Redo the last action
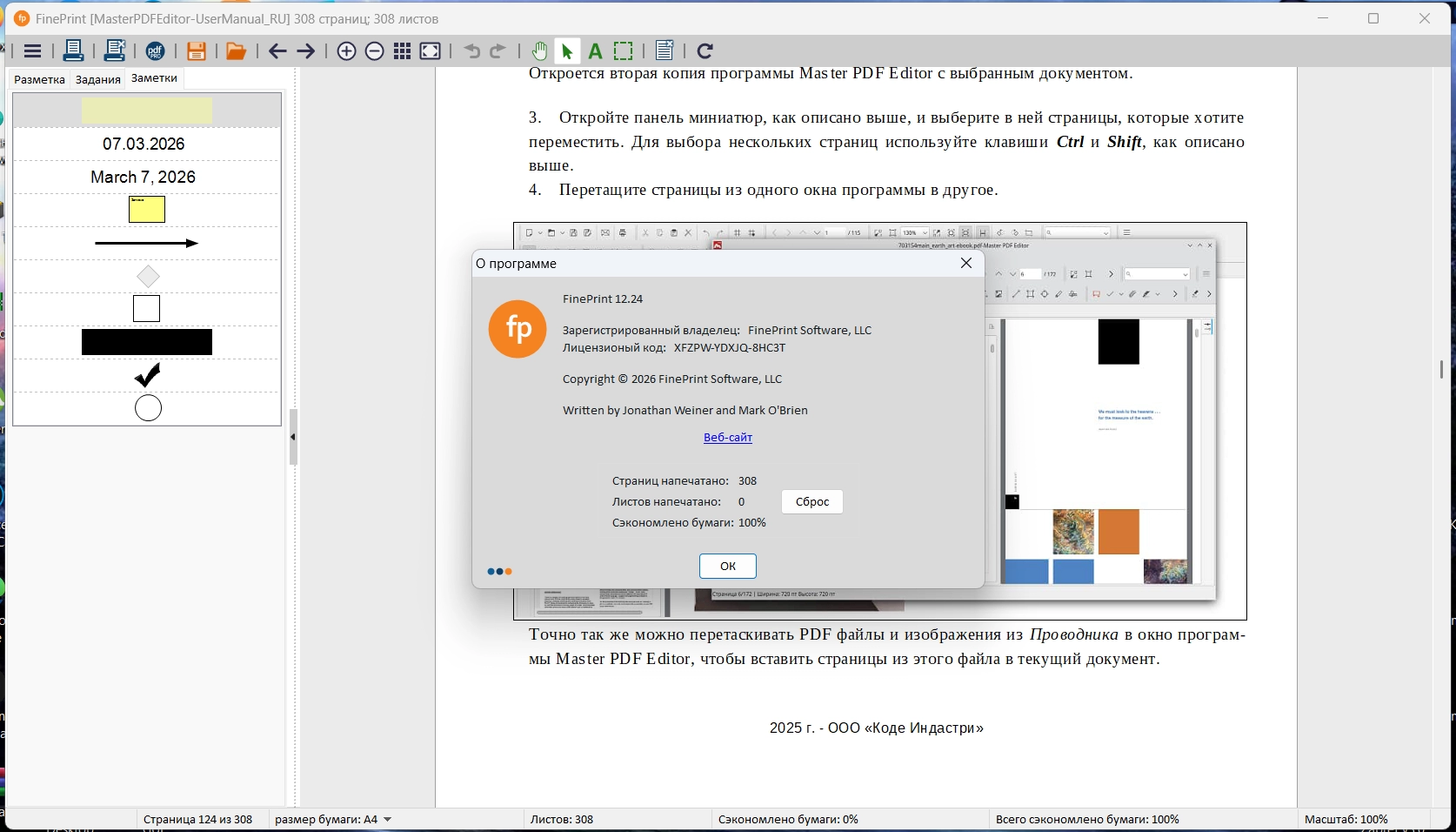Image resolution: width=1456 pixels, height=832 pixels. tap(498, 51)
